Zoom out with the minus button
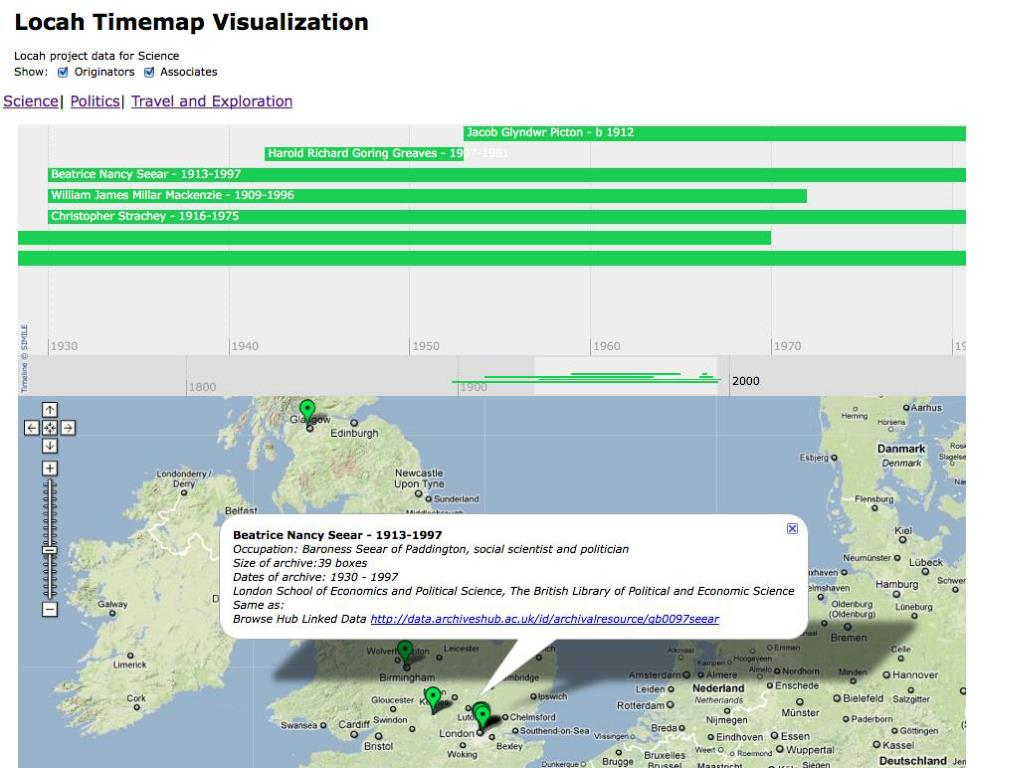1024x768 pixels. click(x=50, y=609)
